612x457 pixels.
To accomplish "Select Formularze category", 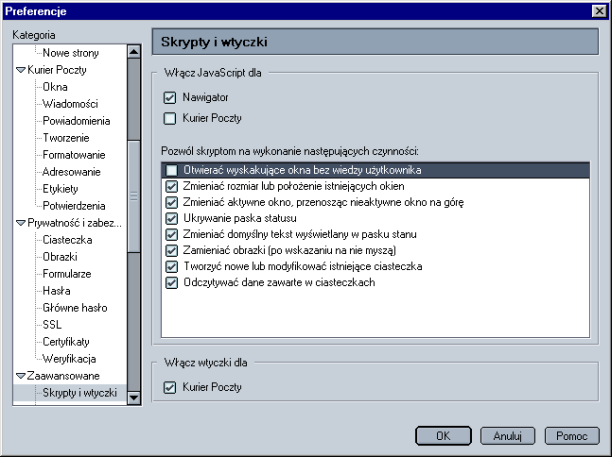I will (67, 274).
